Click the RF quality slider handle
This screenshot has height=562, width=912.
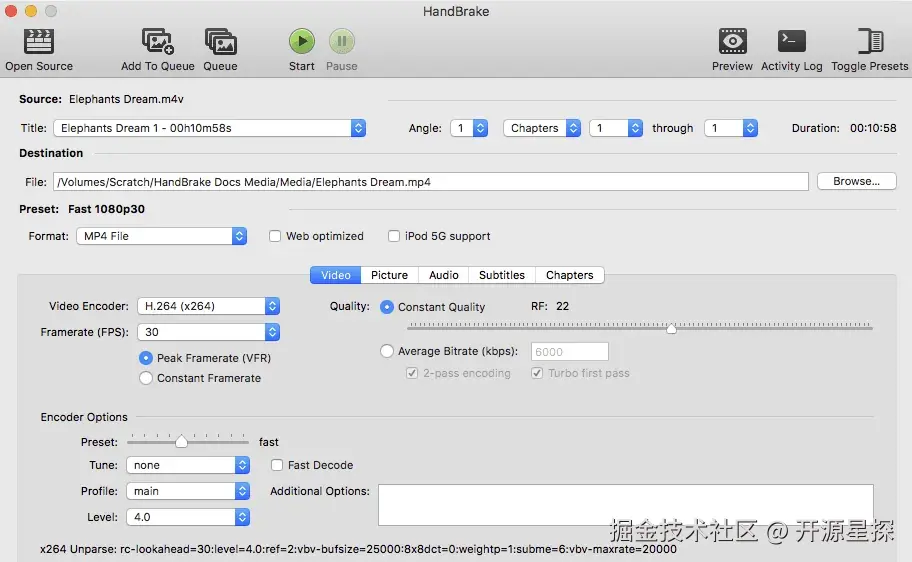[x=671, y=328]
